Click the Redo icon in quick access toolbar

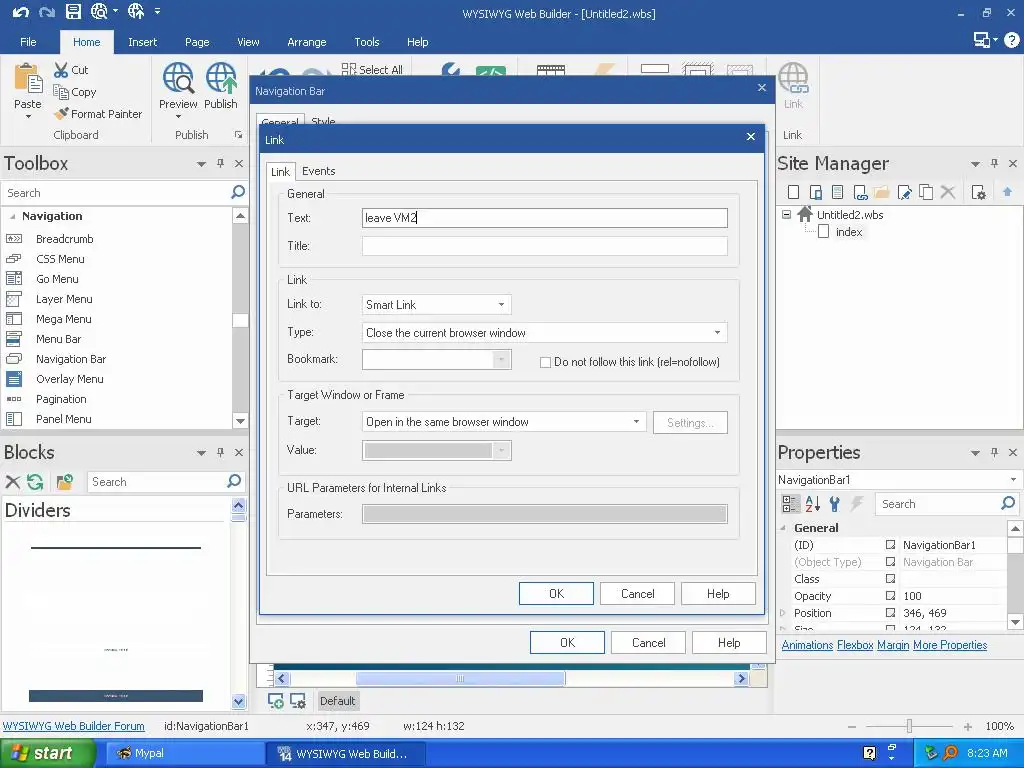[x=47, y=12]
